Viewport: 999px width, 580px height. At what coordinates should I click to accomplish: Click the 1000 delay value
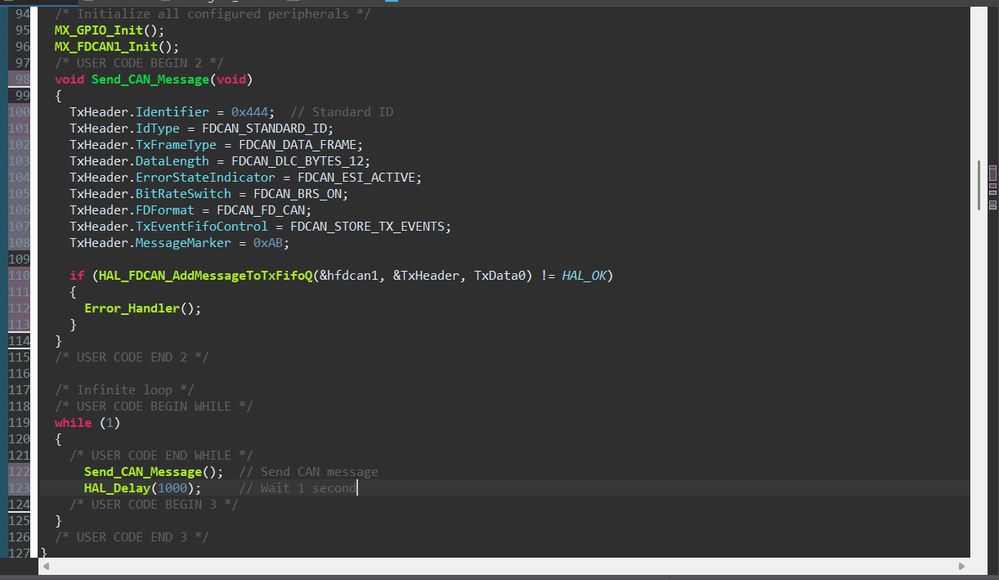click(172, 488)
